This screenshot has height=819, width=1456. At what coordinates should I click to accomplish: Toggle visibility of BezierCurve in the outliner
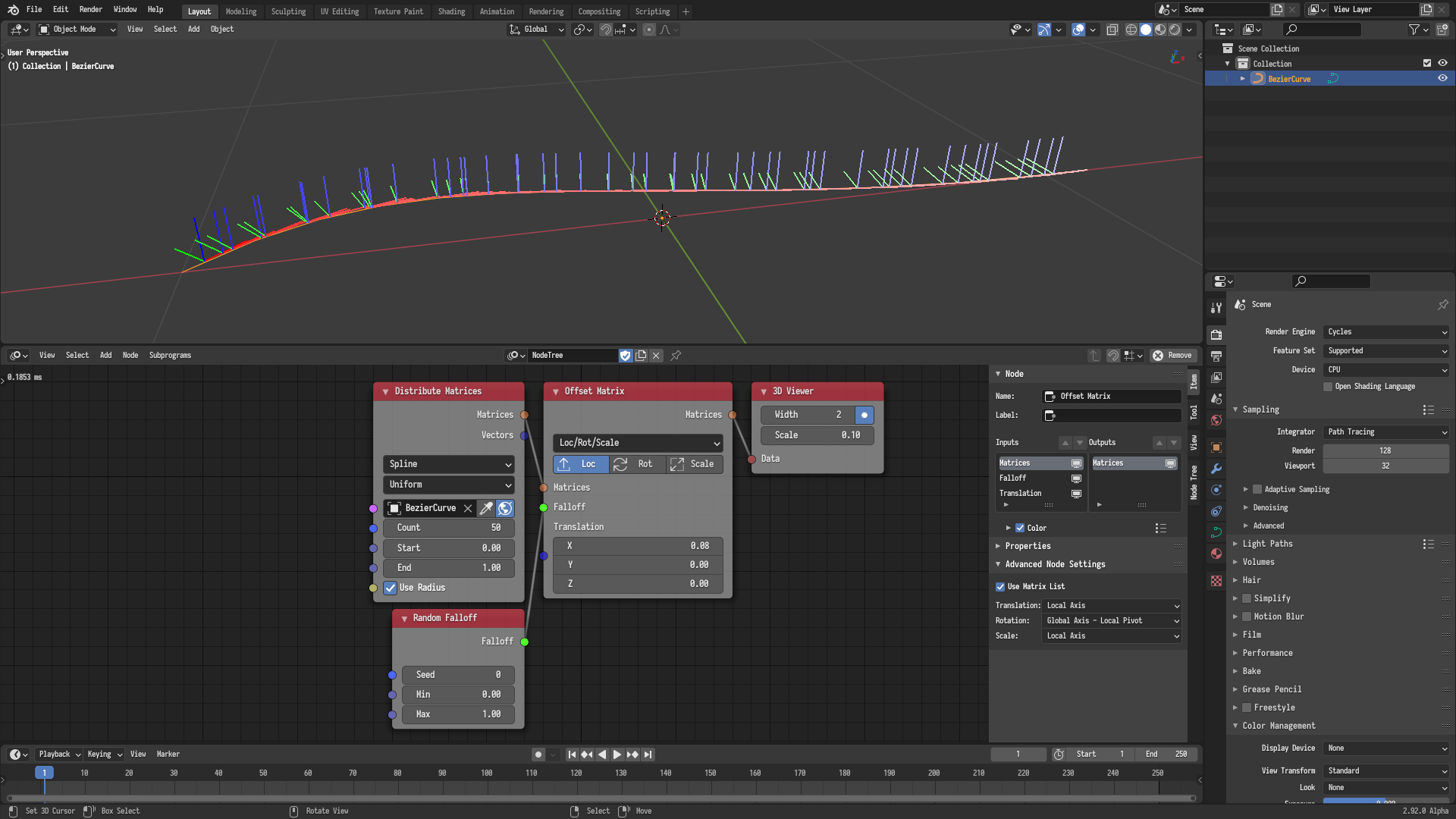coord(1443,78)
